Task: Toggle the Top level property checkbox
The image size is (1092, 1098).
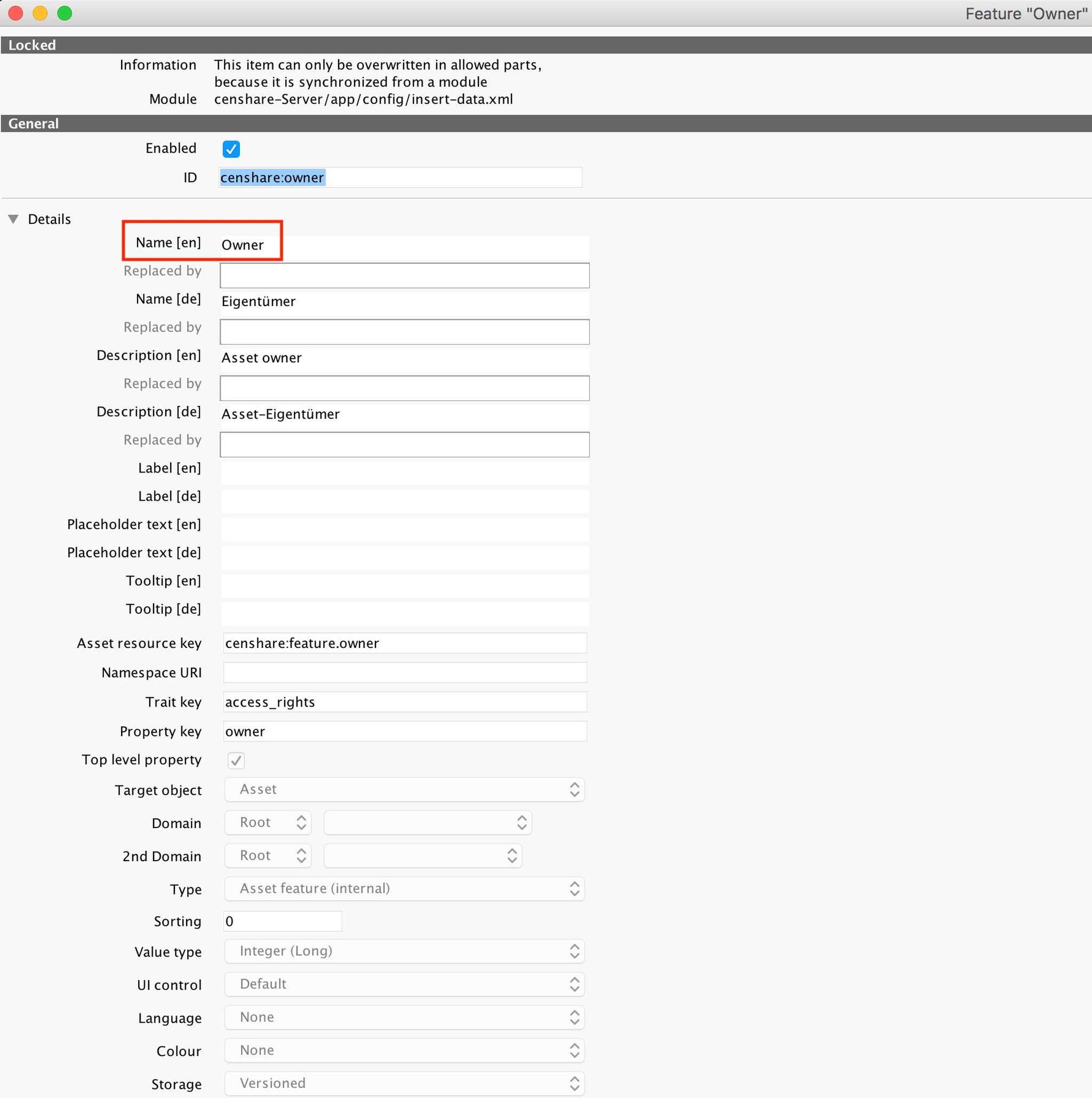Action: (x=236, y=760)
